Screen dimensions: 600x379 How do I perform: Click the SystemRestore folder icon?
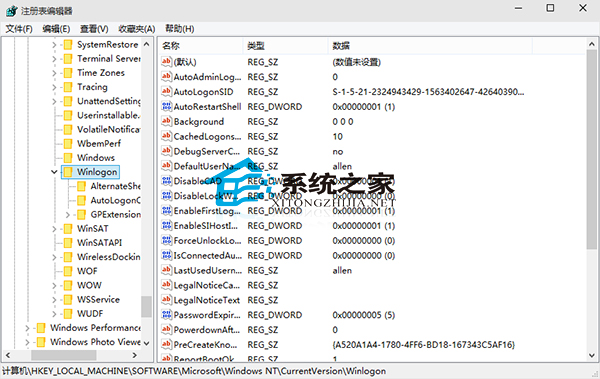pyautogui.click(x=68, y=45)
